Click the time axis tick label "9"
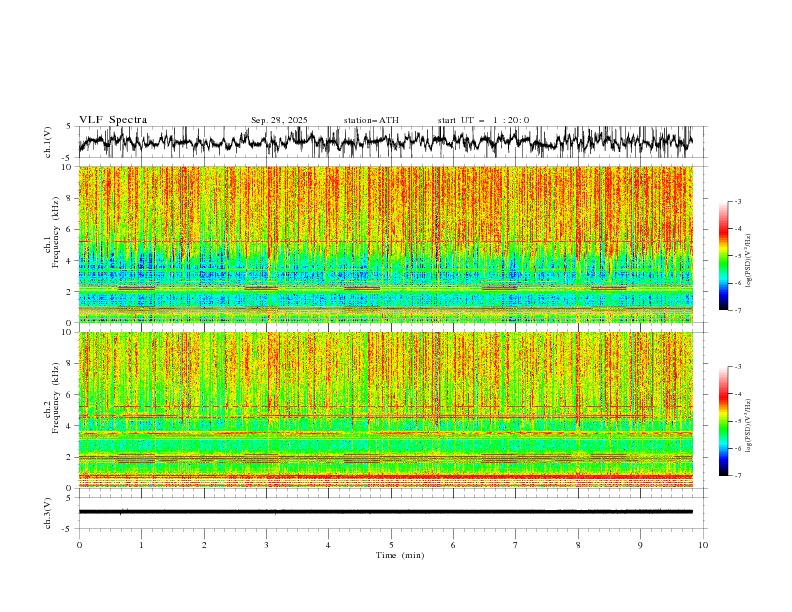Screen dimensions: 792x612 coord(640,545)
